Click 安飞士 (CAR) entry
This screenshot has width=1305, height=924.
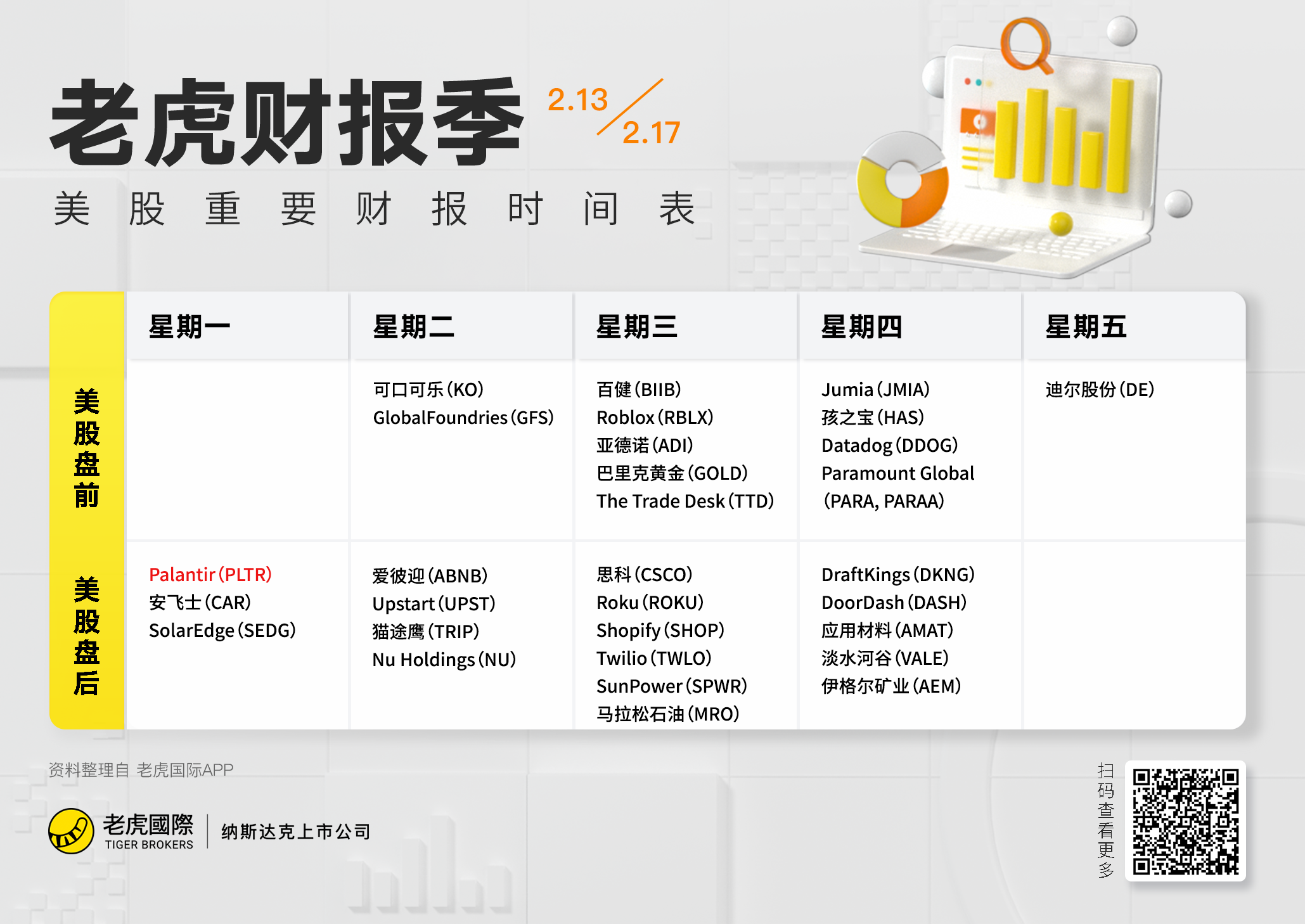[200, 602]
